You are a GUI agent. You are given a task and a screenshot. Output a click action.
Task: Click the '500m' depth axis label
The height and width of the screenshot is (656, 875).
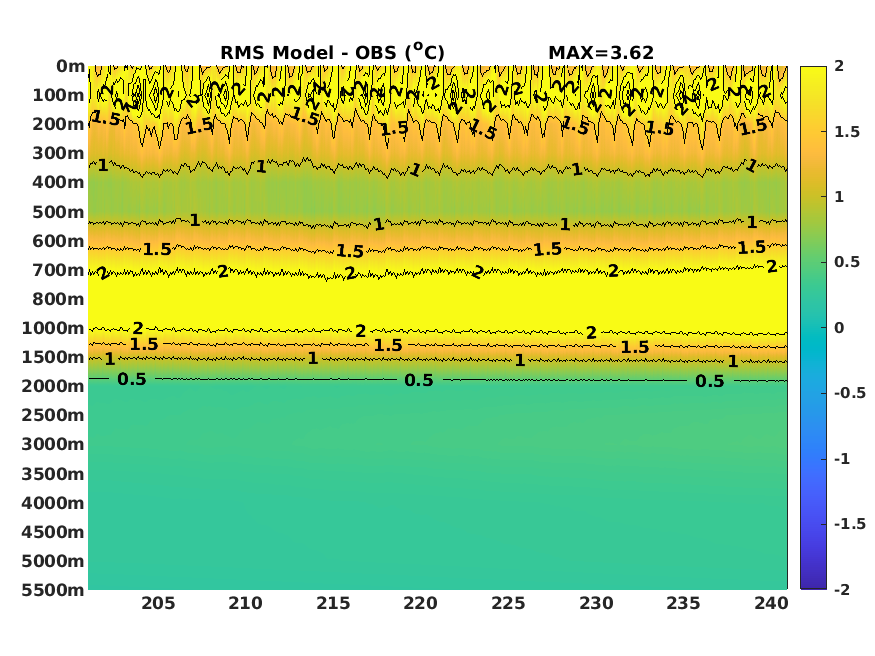coord(59,213)
